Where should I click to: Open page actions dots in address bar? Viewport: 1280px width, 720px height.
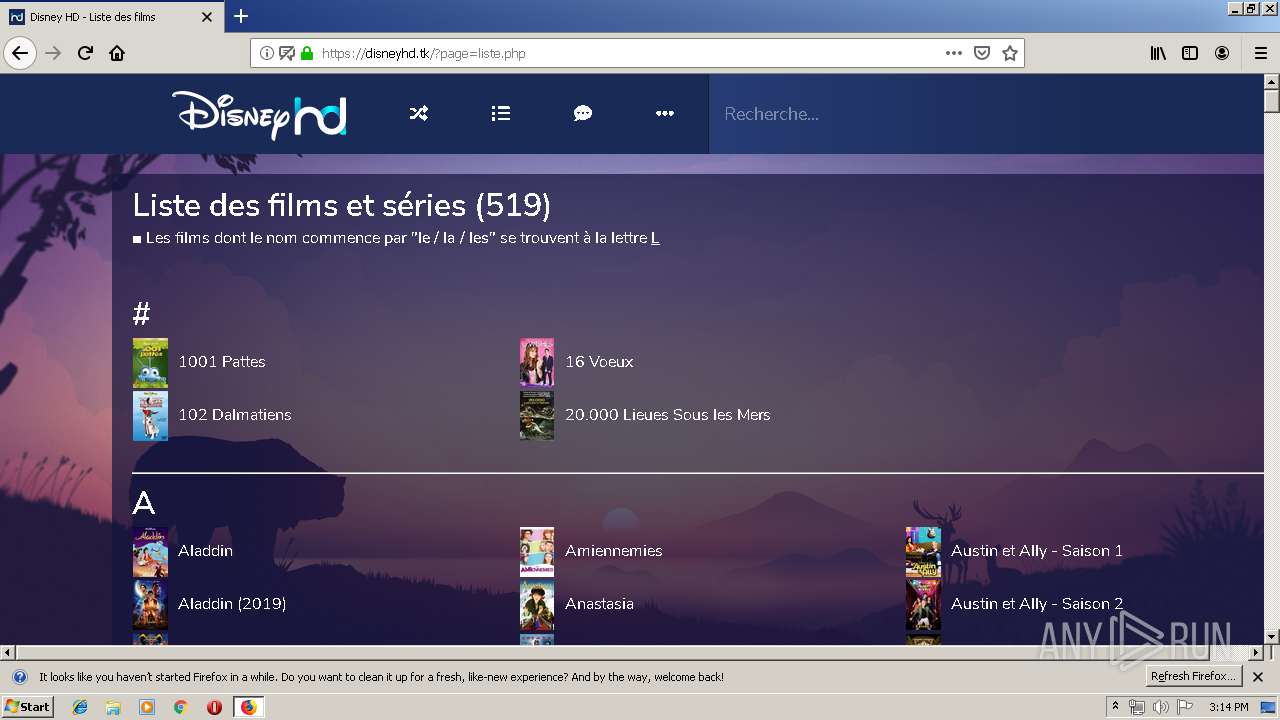pyautogui.click(x=954, y=53)
